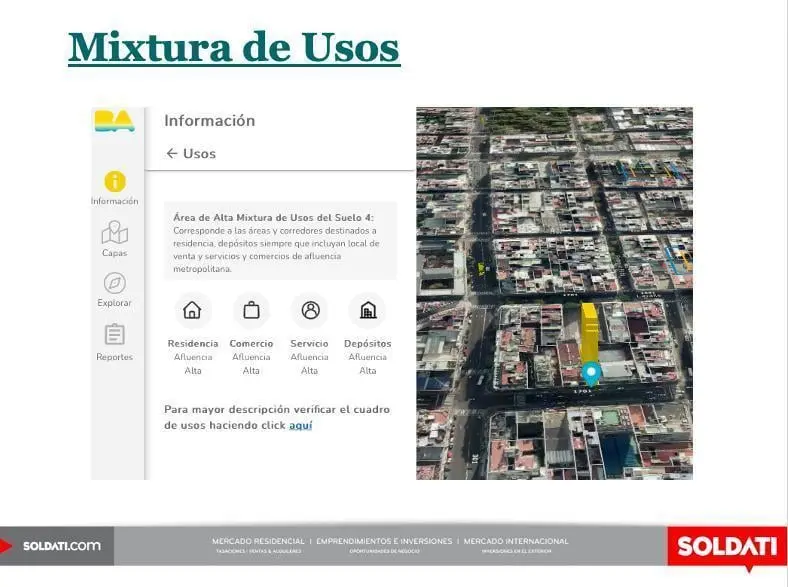Screen dimensions: 788x587
Task: Click 'EMPRENDIMIENTOS E INVERSIONES' in the footer
Action: click(384, 541)
